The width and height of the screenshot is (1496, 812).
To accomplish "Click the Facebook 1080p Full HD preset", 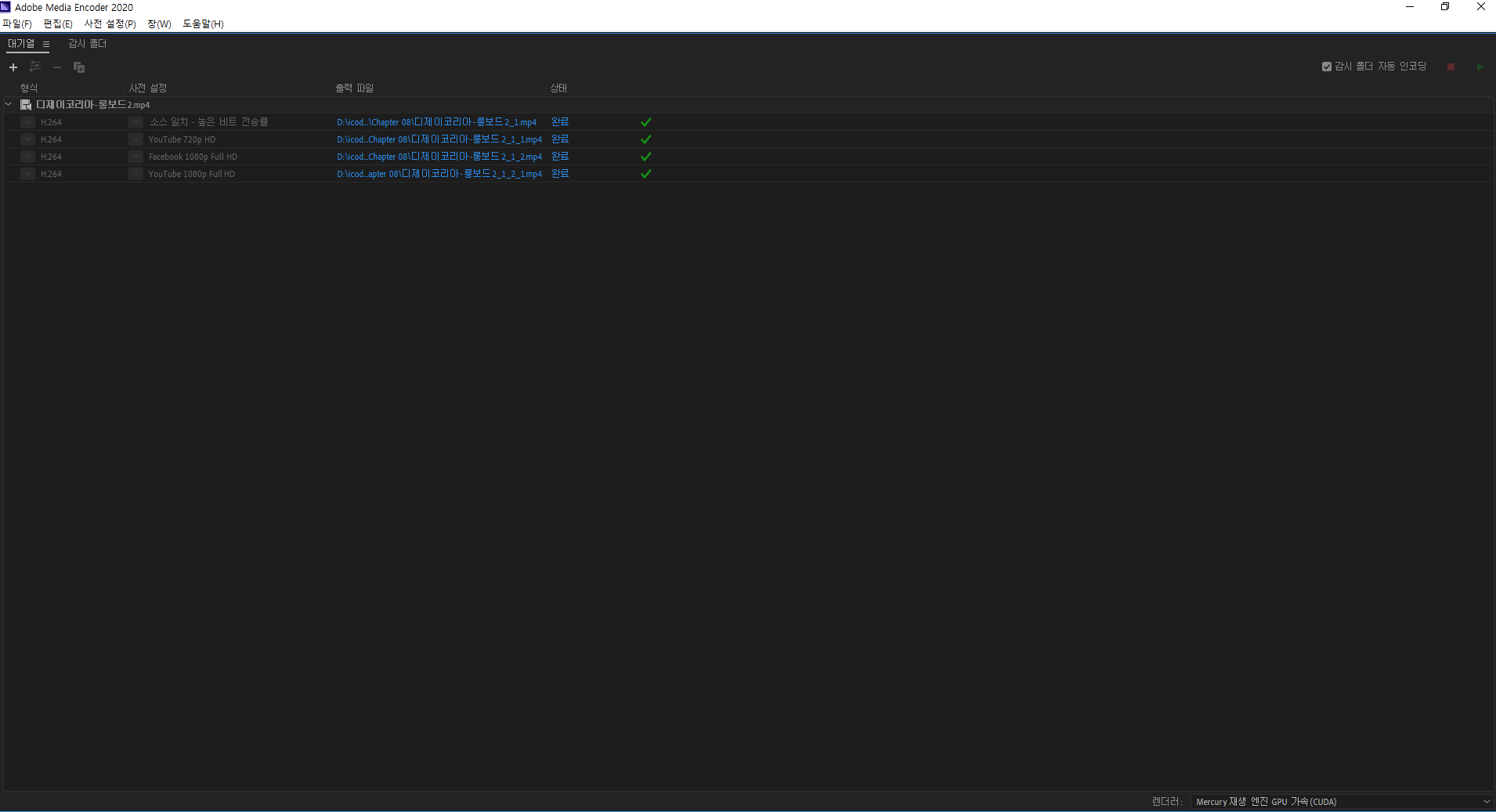I will tap(193, 157).
